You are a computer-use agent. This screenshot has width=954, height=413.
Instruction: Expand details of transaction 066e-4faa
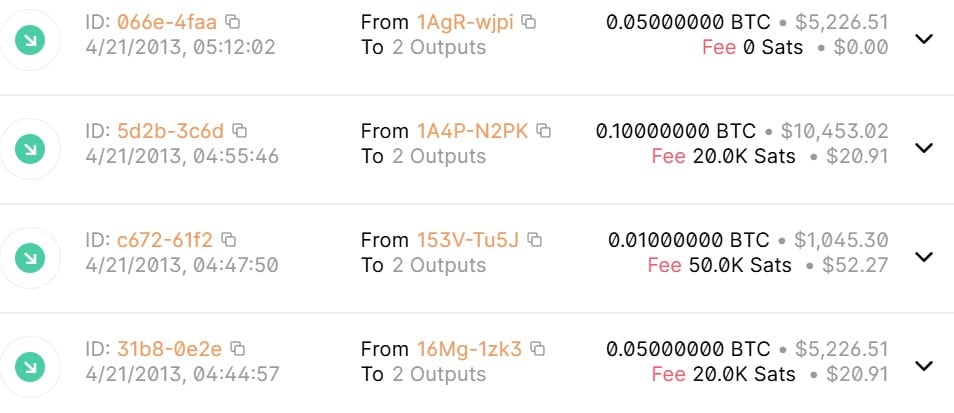pos(924,39)
